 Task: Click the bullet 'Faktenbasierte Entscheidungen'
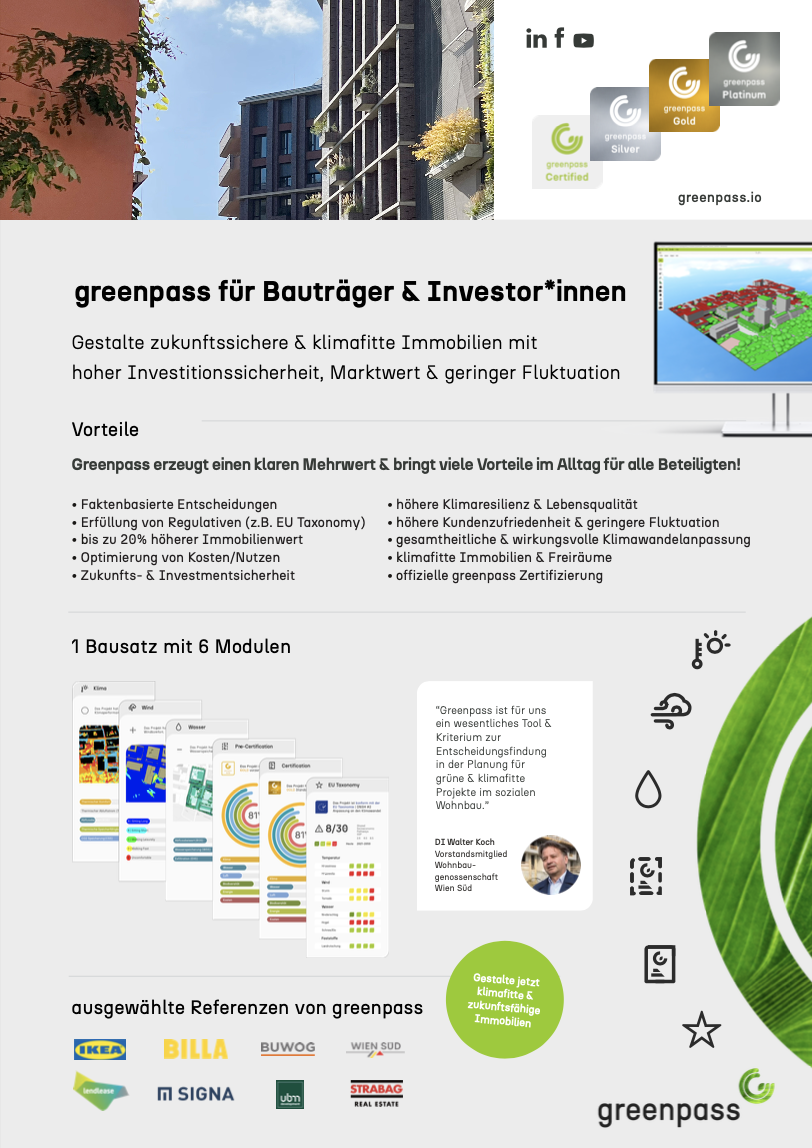click(x=174, y=504)
